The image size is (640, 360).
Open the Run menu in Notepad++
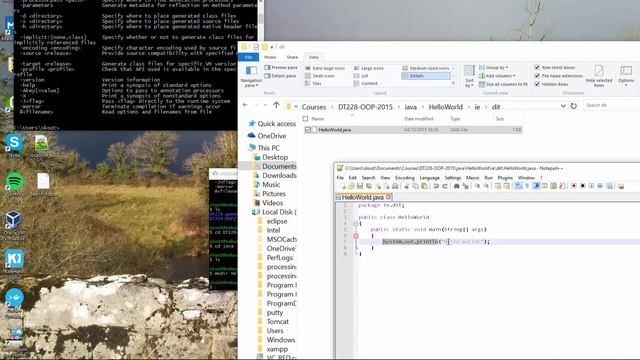[x=488, y=178]
